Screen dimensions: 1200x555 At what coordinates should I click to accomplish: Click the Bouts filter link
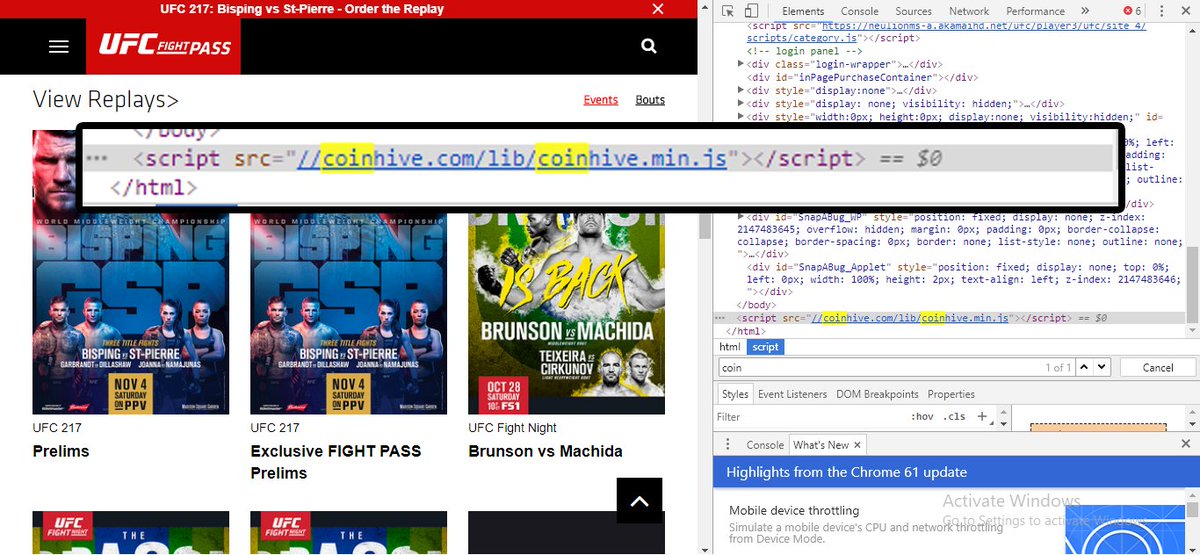tap(650, 100)
